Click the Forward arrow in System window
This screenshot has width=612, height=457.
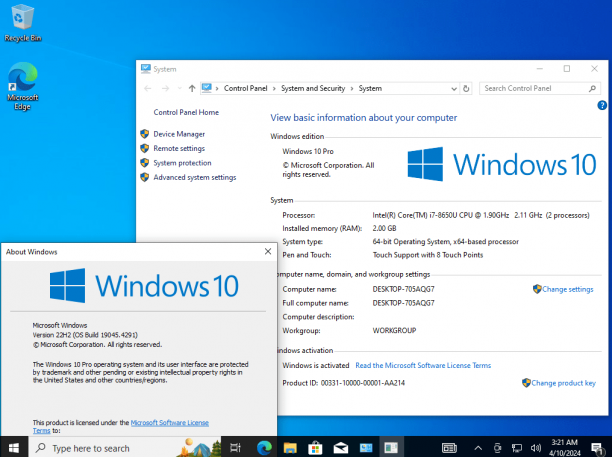pyautogui.click(x=165, y=89)
